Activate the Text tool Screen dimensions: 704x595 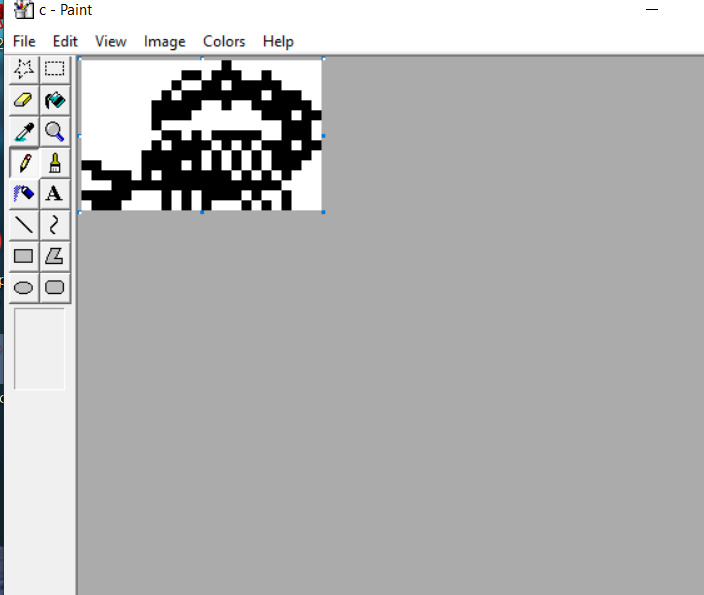[x=55, y=193]
